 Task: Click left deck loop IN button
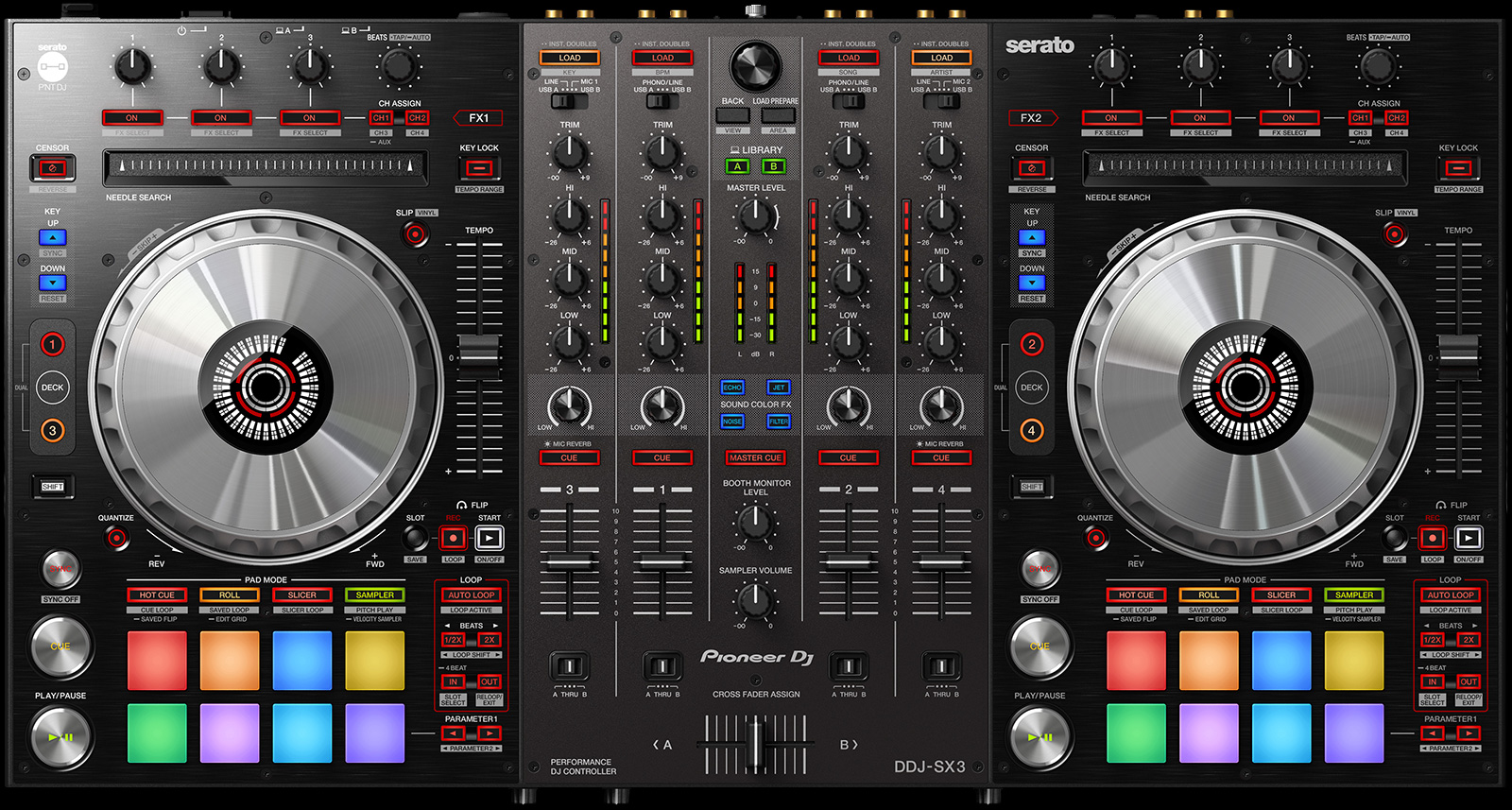coord(454,681)
